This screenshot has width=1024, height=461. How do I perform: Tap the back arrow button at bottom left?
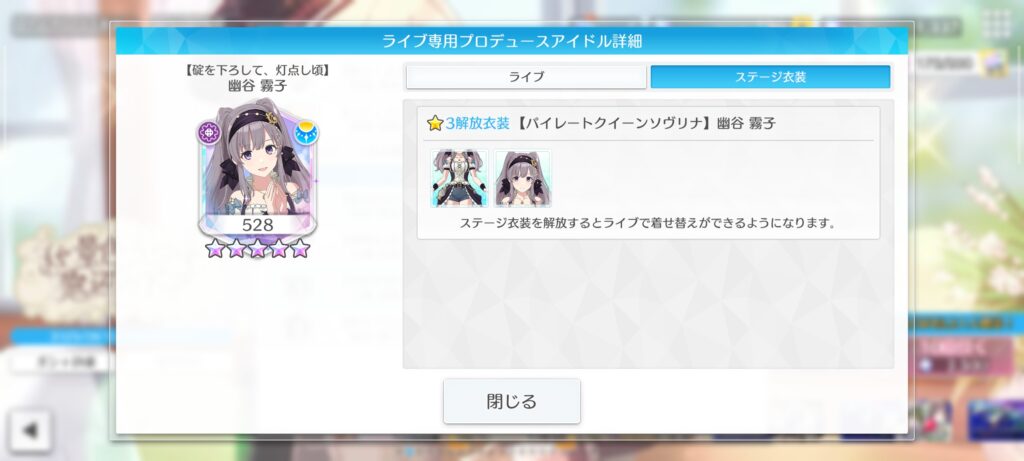[x=30, y=430]
